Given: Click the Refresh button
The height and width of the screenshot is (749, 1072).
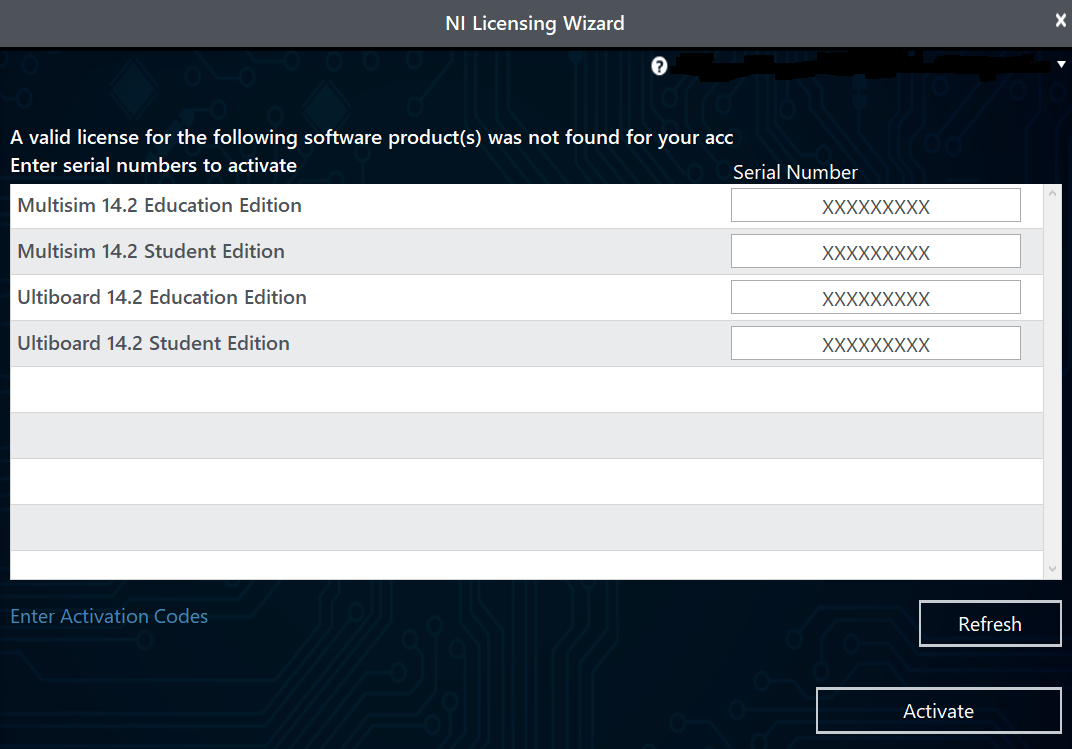Looking at the screenshot, I should 990,624.
